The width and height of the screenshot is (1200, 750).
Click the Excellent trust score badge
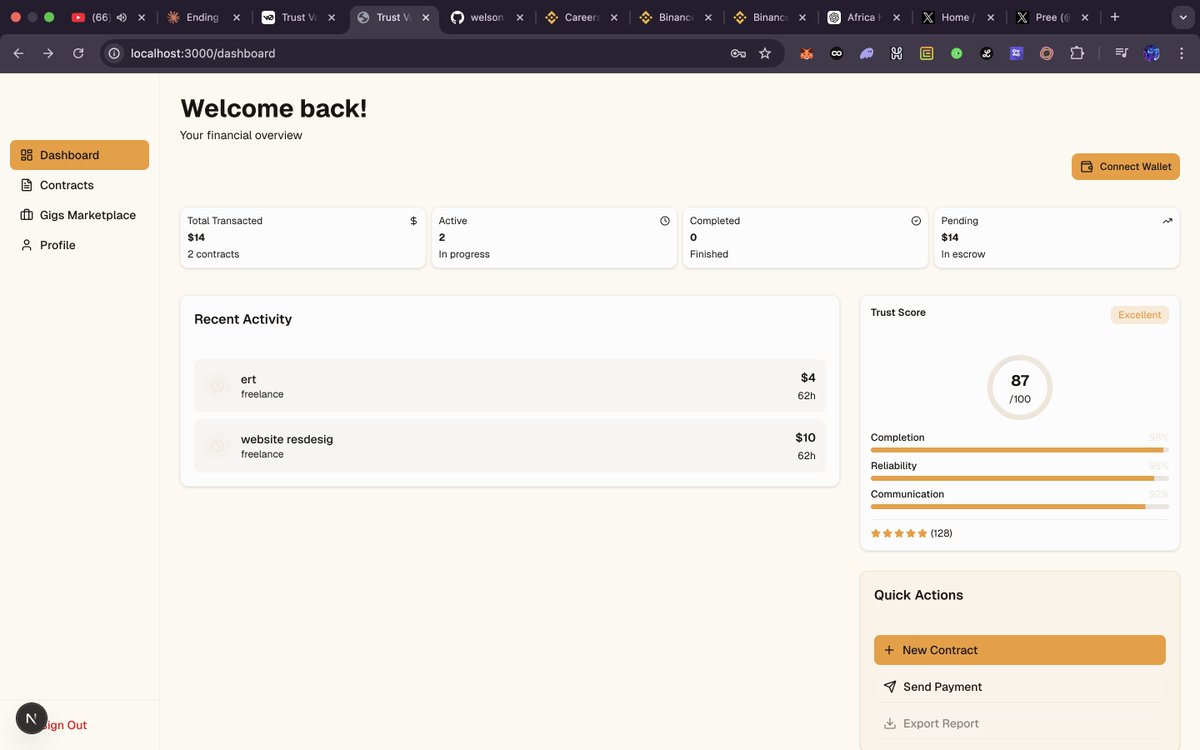[x=1140, y=315]
